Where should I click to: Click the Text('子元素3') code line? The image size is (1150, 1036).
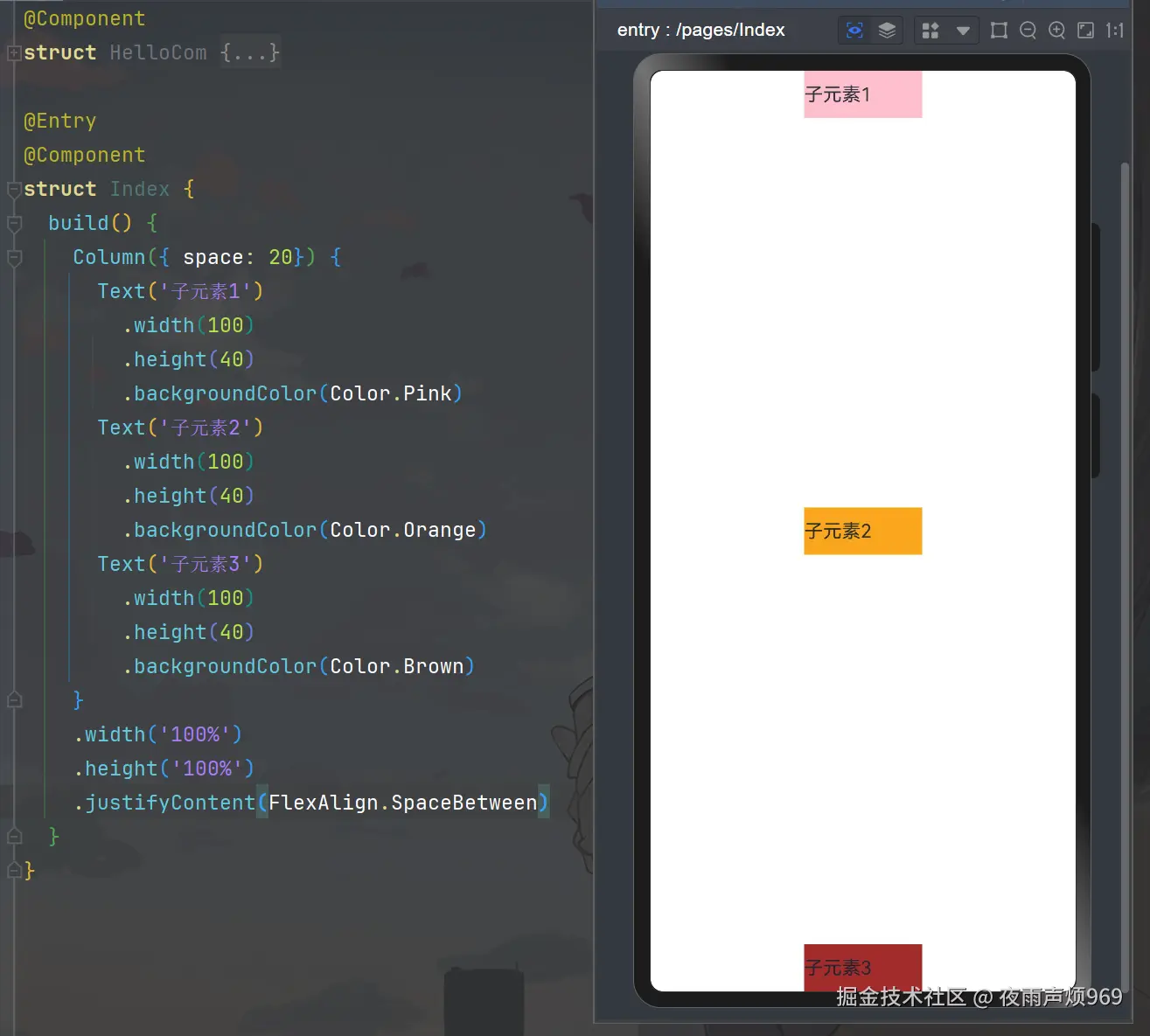[180, 564]
